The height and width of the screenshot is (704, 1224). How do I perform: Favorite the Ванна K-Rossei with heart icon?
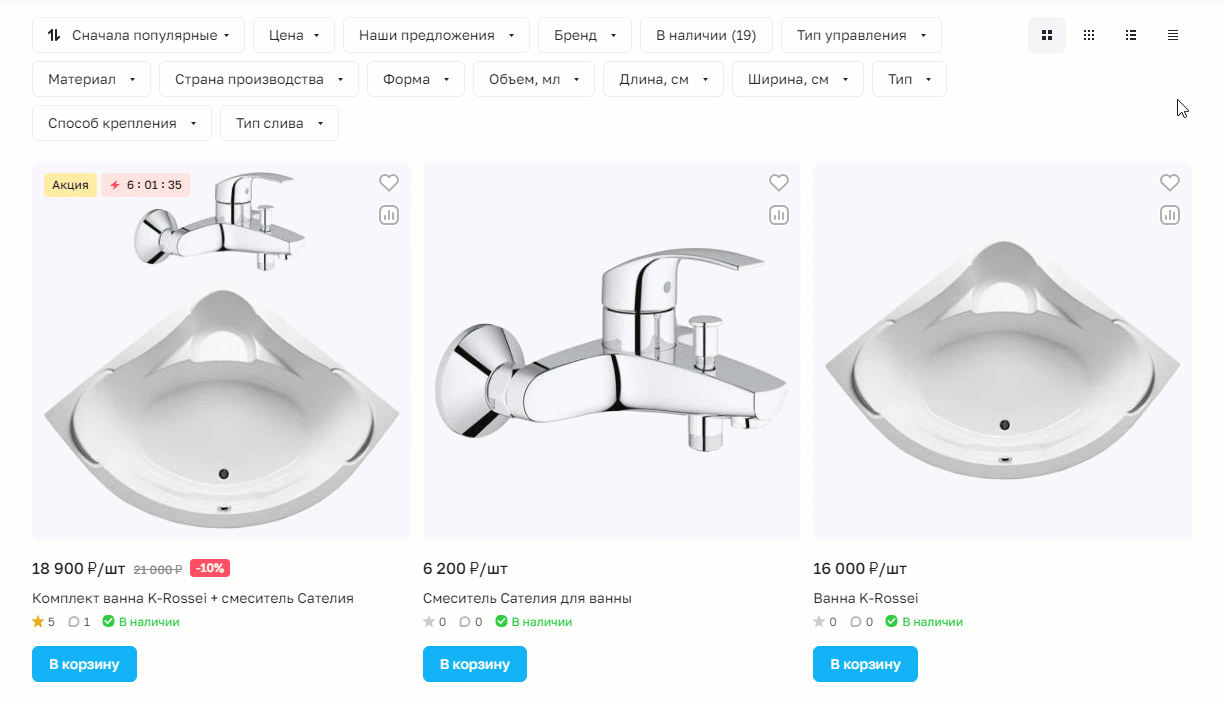1170,183
